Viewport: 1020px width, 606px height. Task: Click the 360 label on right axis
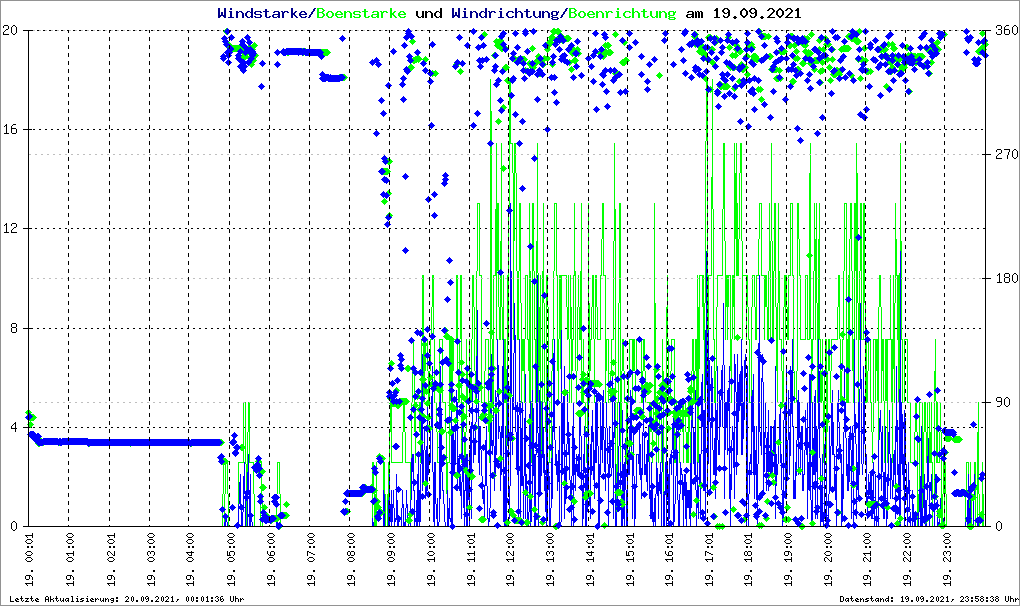click(x=1005, y=30)
